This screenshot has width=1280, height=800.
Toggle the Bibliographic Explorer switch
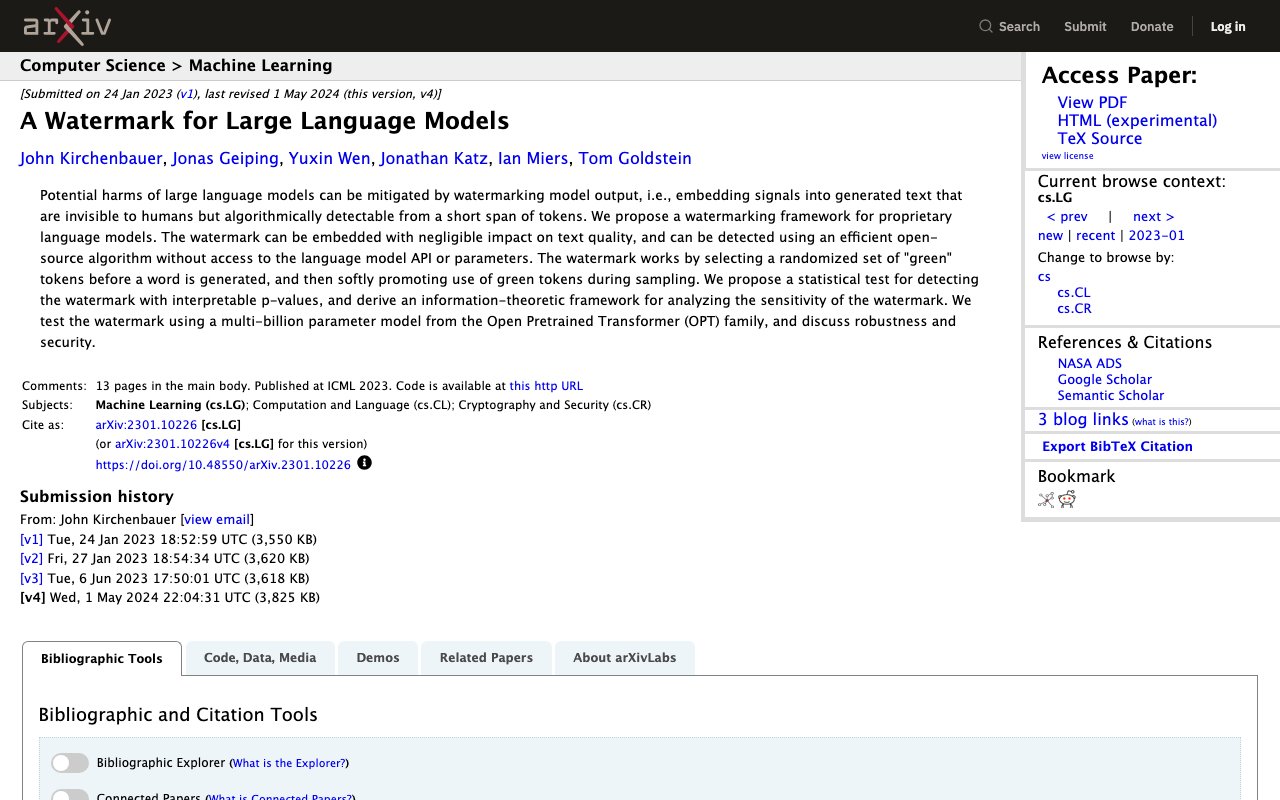point(70,763)
